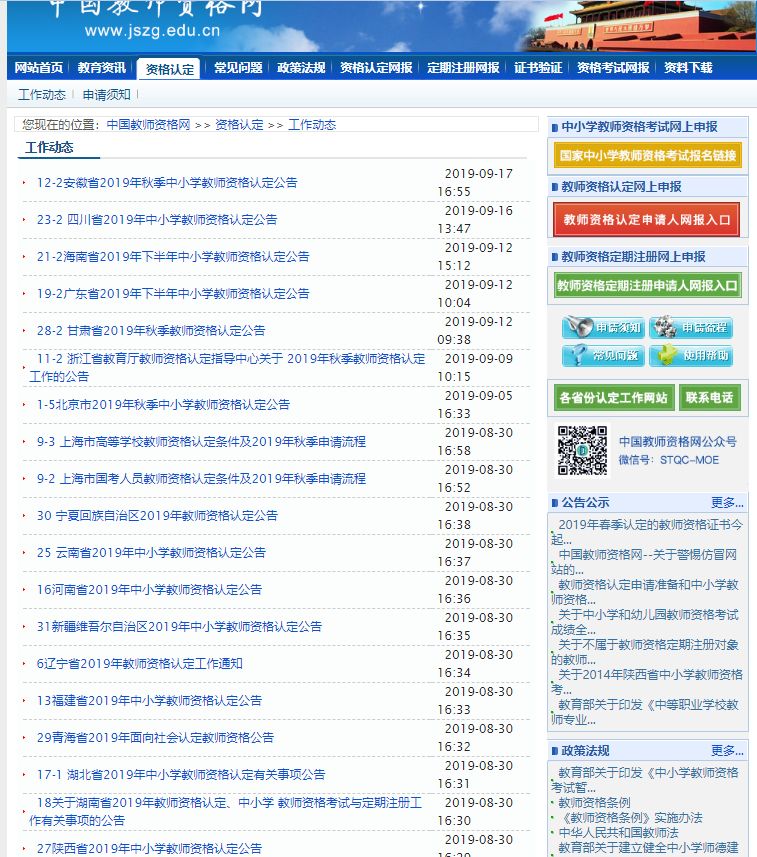757x857 pixels.
Task: Open 2019年春季认定的教师资格证书 notice
Action: pyautogui.click(x=647, y=532)
